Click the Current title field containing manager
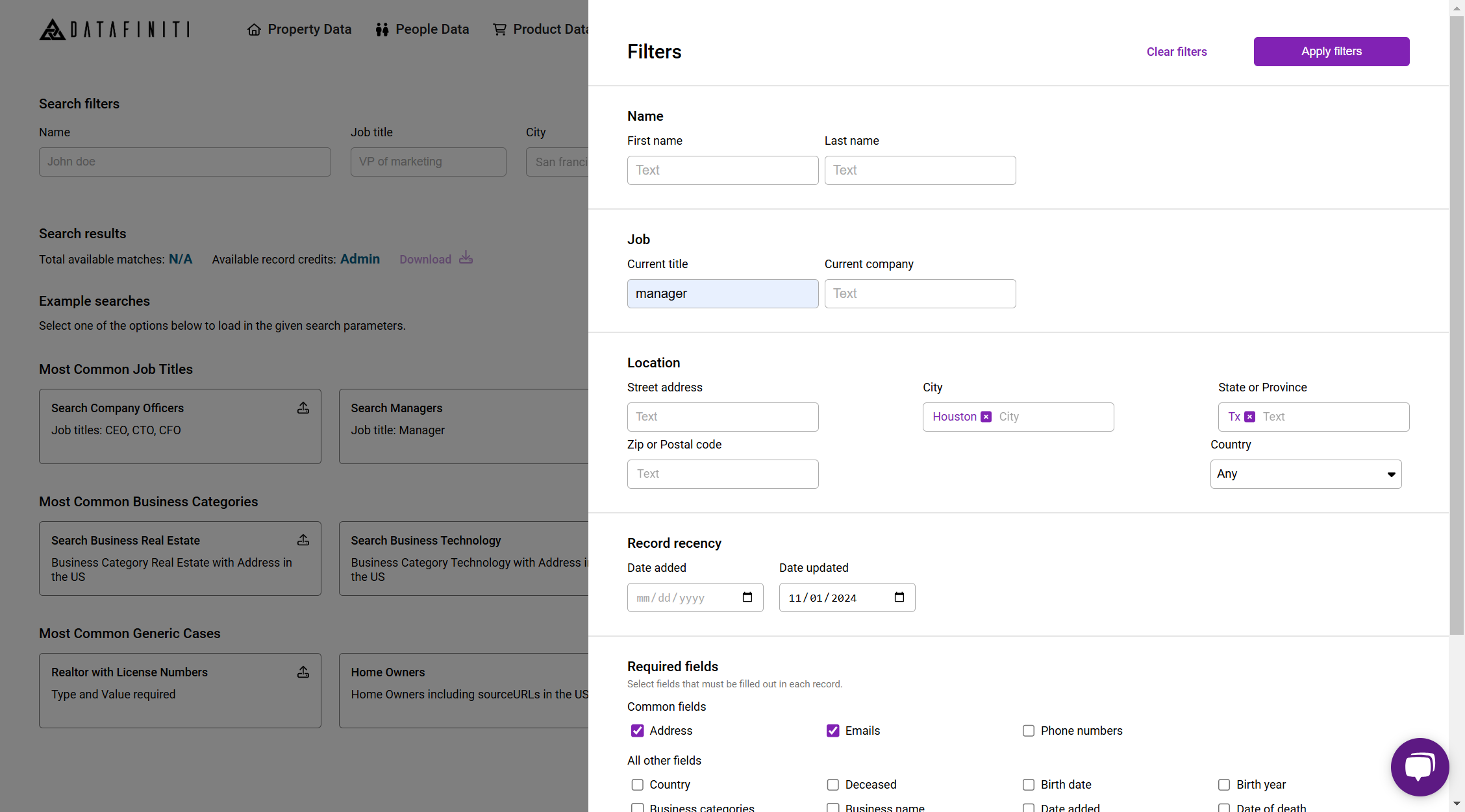 723,293
